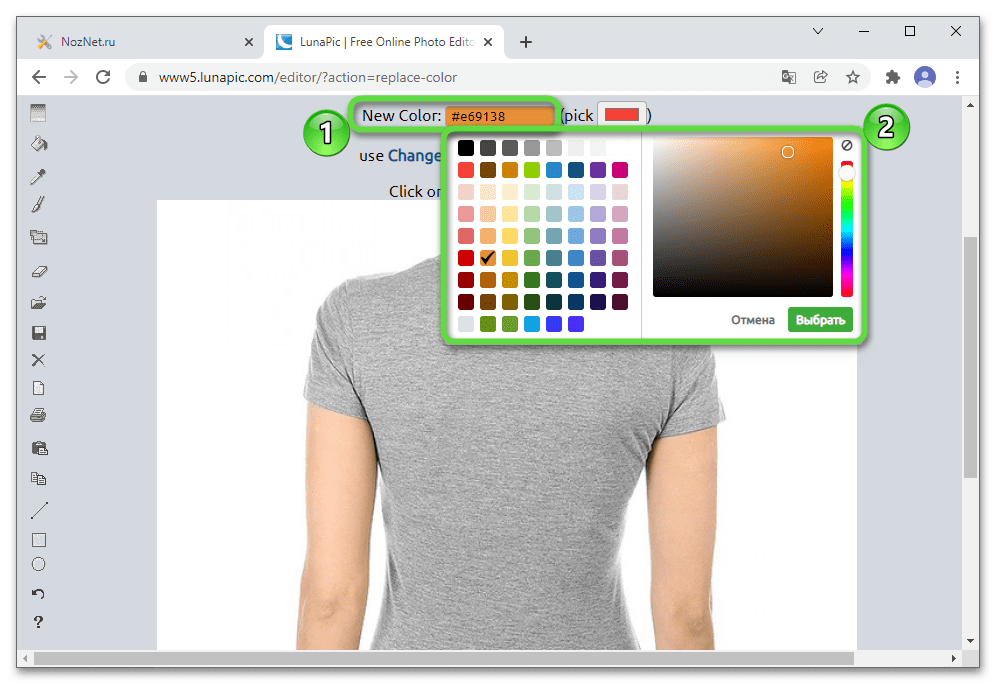Click the red pick color swatch
996x684 pixels.
coord(622,115)
